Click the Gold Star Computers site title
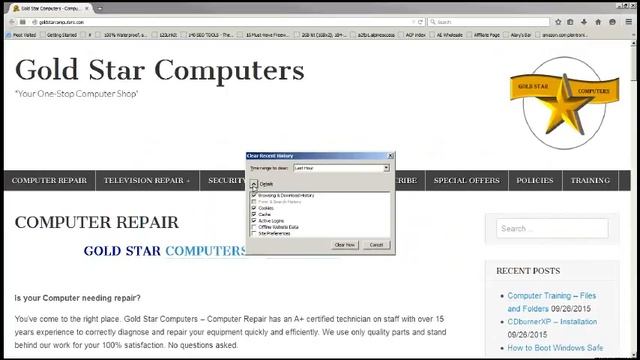640x360 pixels. (x=160, y=70)
